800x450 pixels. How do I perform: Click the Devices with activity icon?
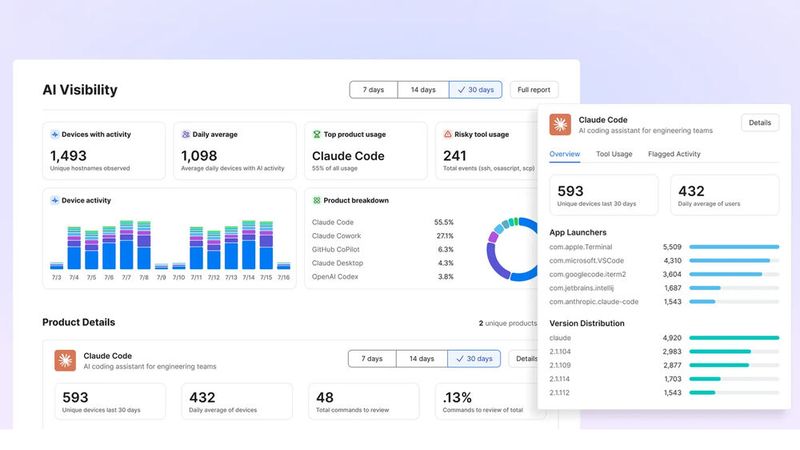point(55,134)
